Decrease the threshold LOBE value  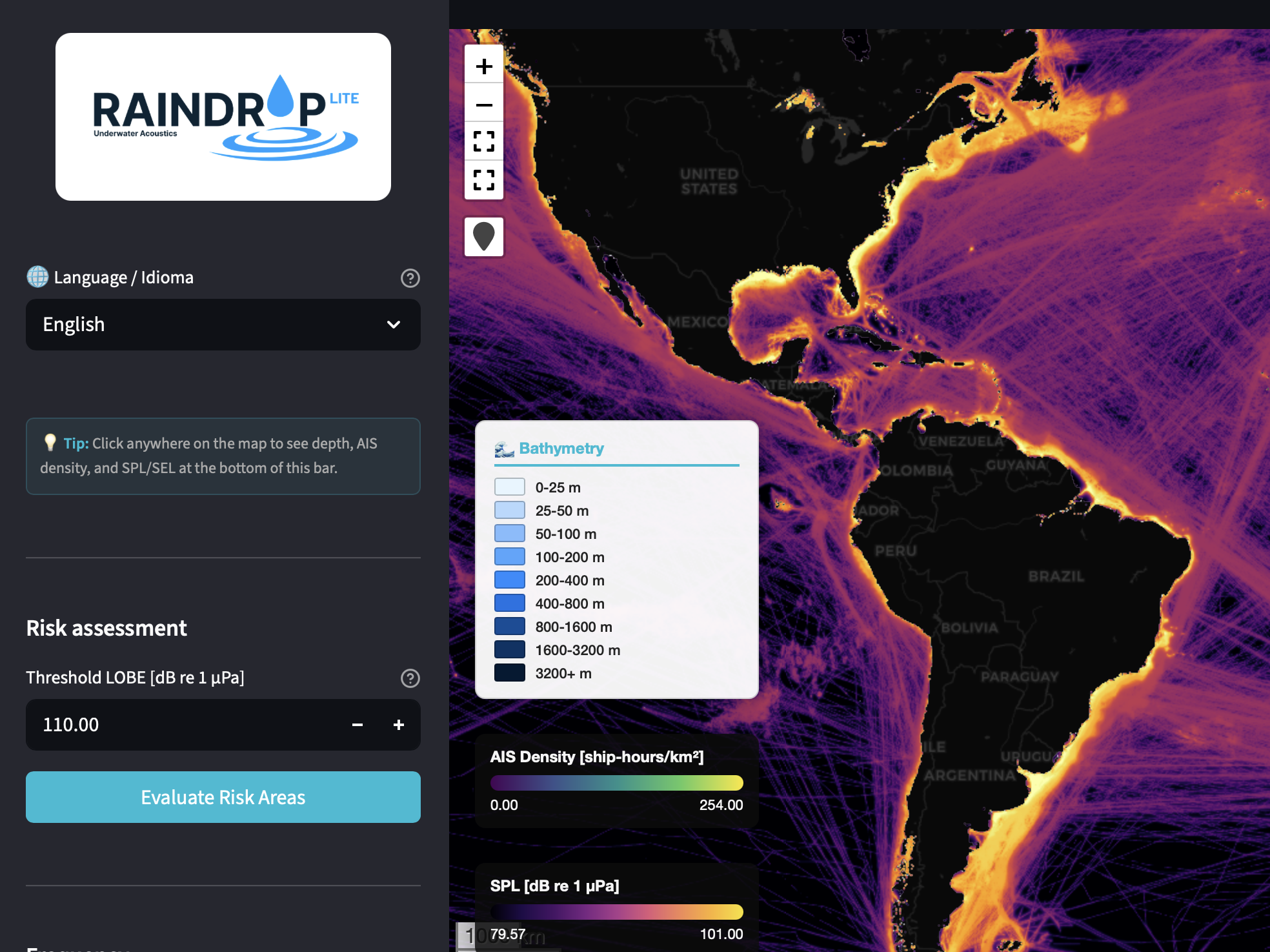tap(358, 725)
